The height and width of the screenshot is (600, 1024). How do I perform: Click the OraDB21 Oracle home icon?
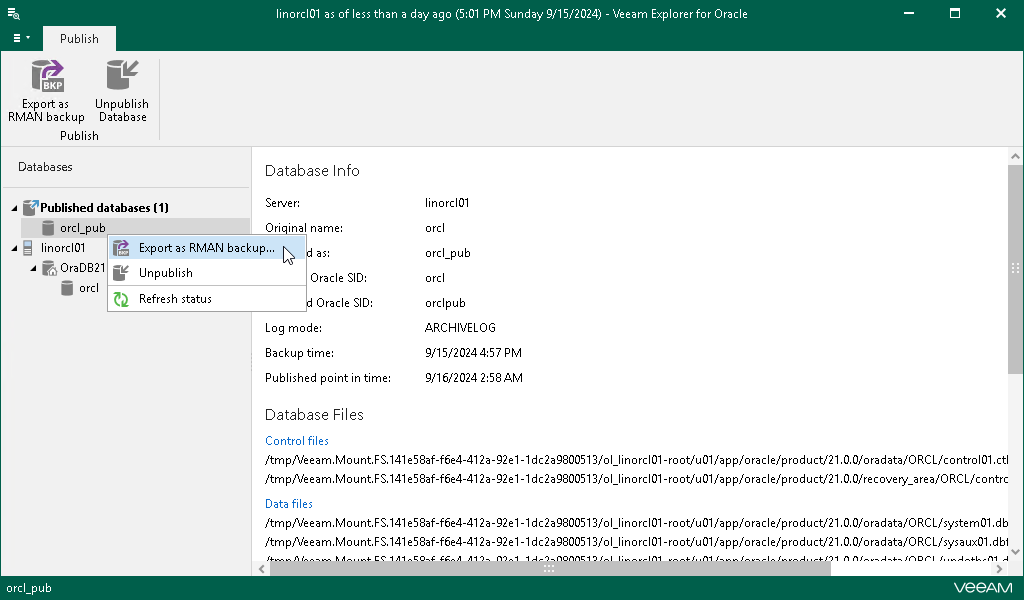tap(49, 268)
